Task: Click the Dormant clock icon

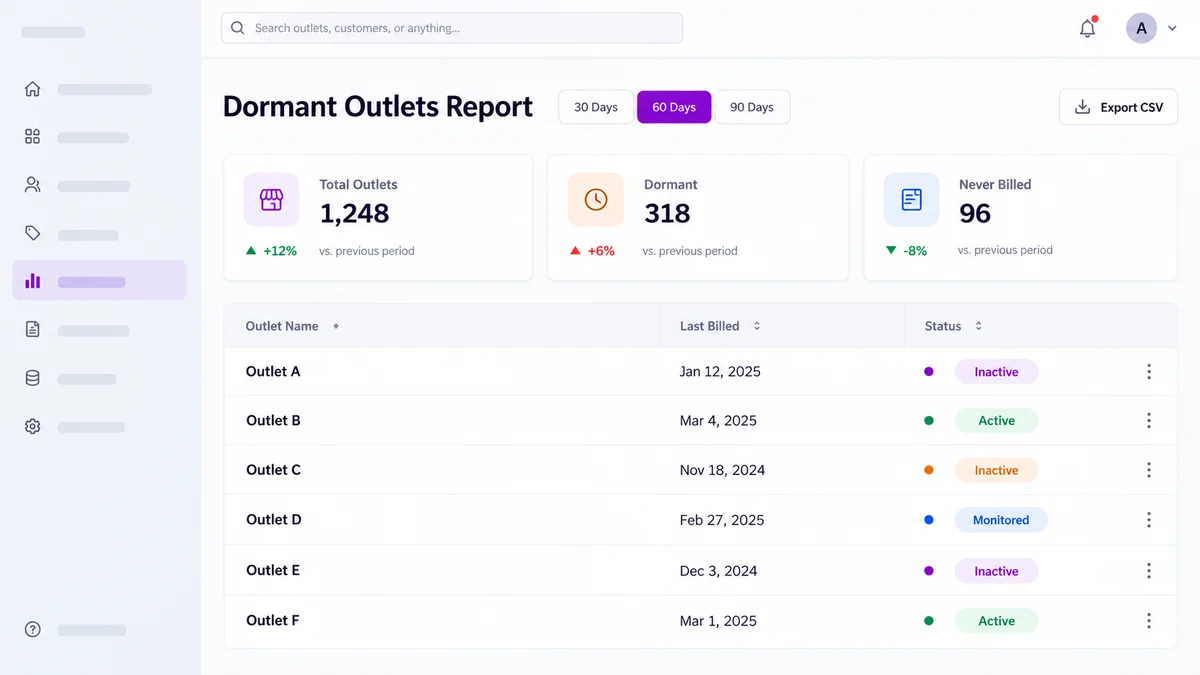Action: [596, 199]
